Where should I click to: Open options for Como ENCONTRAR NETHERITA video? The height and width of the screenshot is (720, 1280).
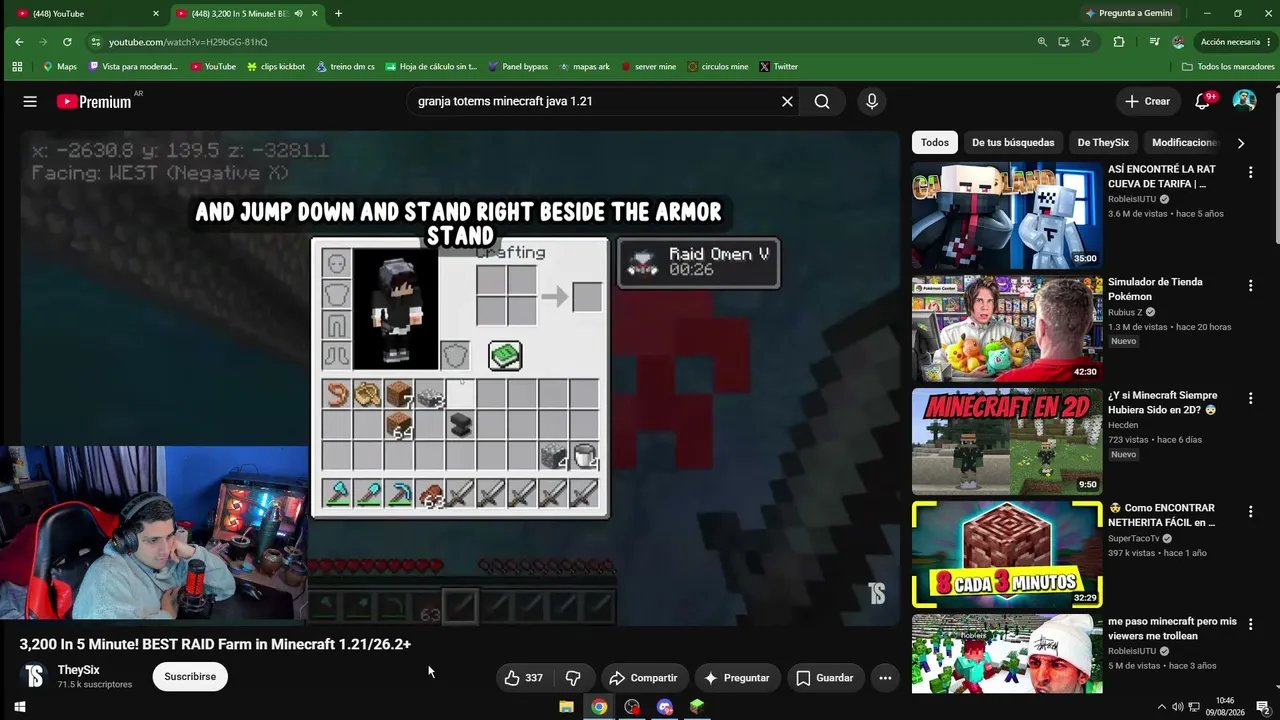point(1250,512)
